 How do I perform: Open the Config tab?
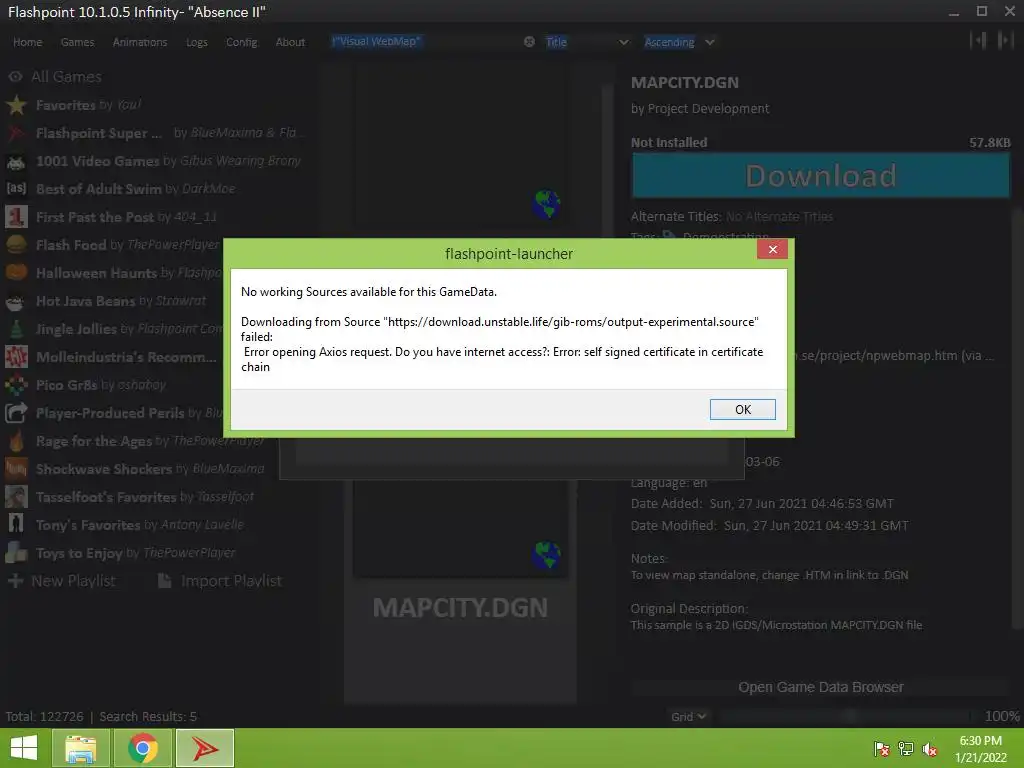coord(242,42)
